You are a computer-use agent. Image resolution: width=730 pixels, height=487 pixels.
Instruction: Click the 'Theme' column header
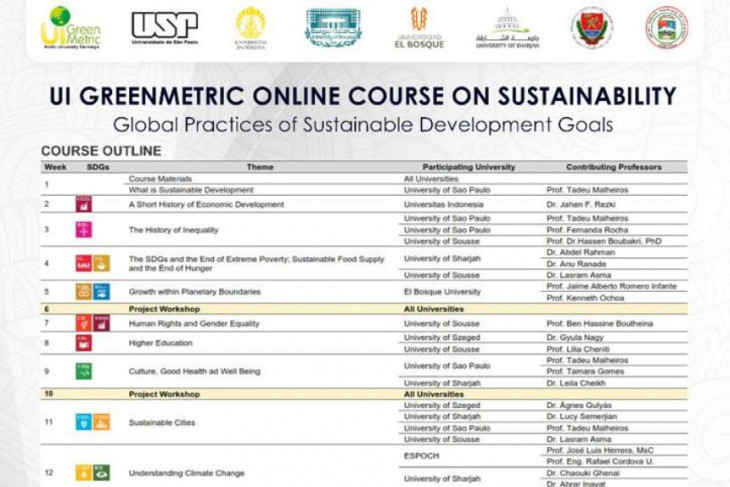coord(260,167)
